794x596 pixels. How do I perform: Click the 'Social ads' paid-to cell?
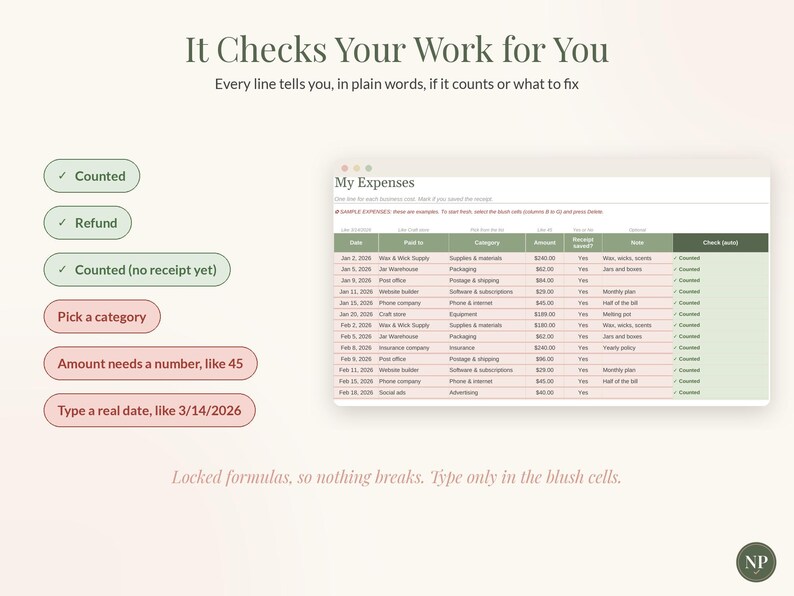(x=413, y=392)
